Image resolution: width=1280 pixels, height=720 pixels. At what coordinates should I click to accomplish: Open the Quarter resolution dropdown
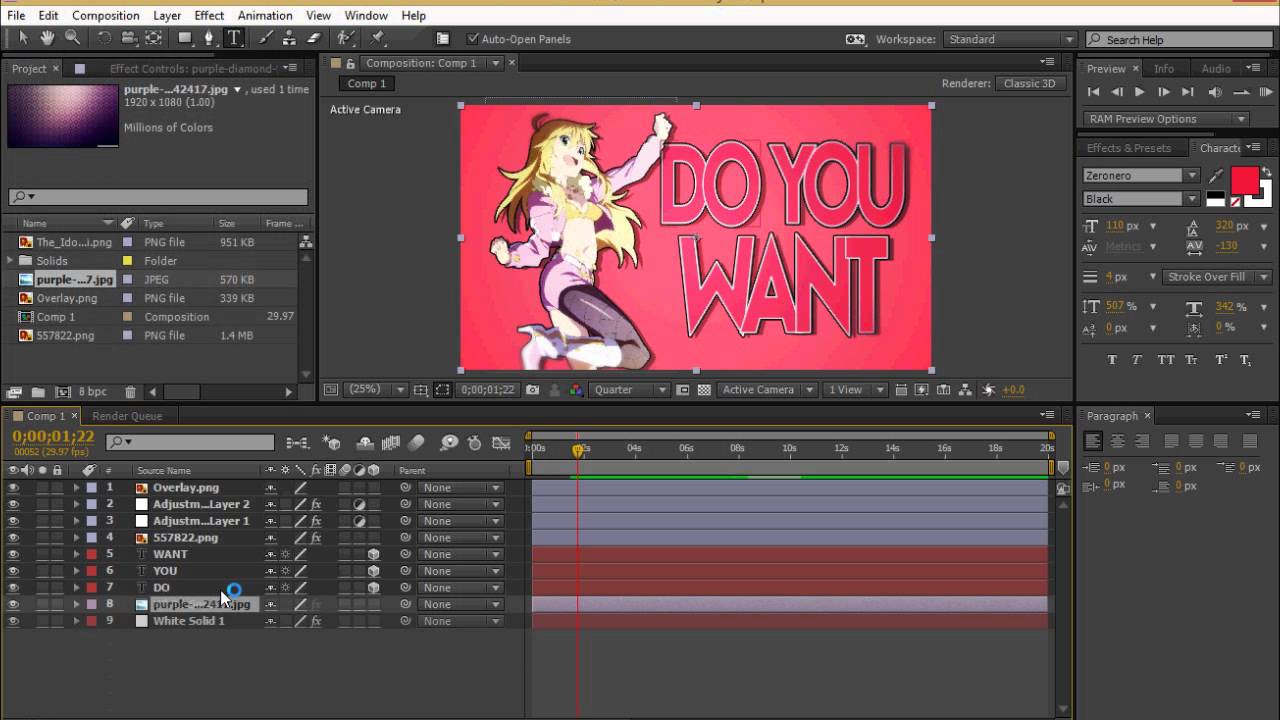pyautogui.click(x=629, y=390)
